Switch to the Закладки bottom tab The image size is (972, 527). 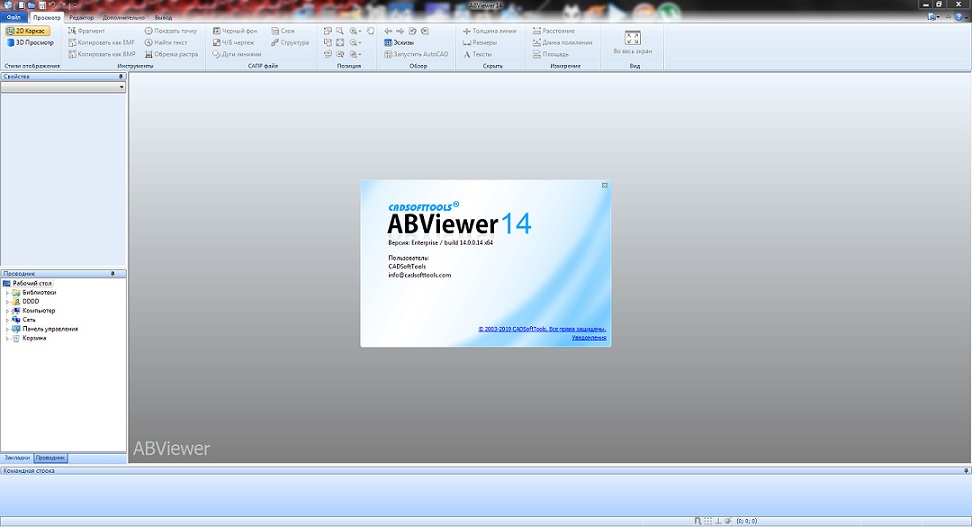point(17,458)
